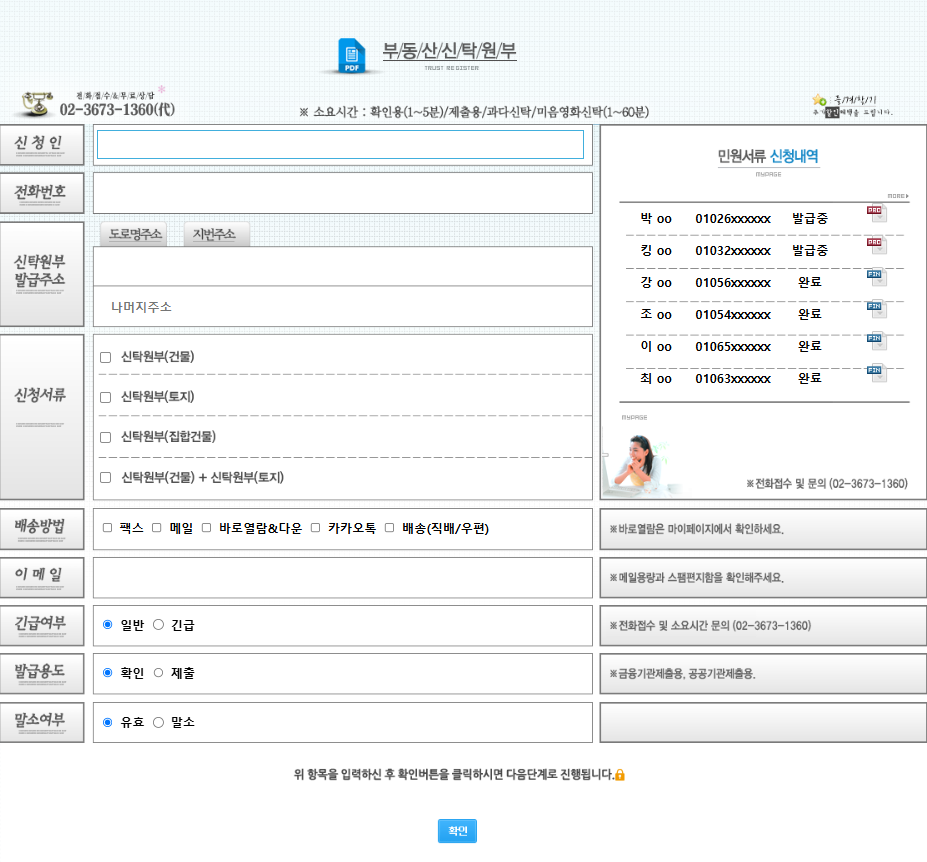Open the FIN document icon for 강 oo
The height and width of the screenshot is (862, 927).
coord(876,278)
